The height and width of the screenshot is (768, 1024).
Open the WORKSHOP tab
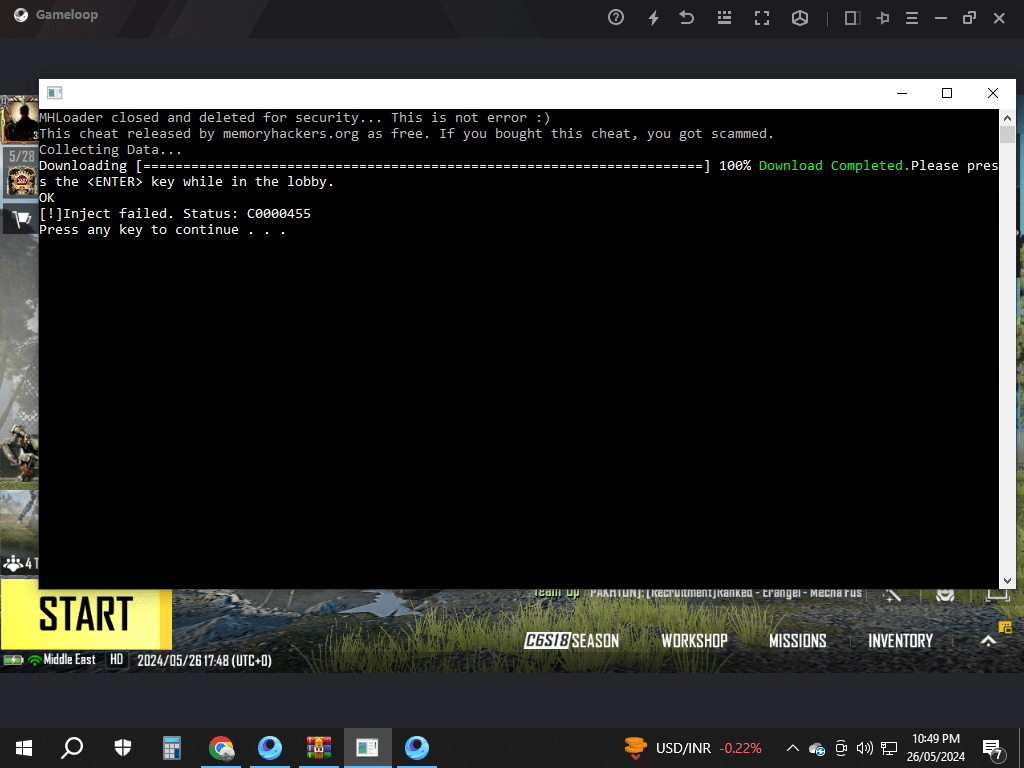[x=694, y=641]
